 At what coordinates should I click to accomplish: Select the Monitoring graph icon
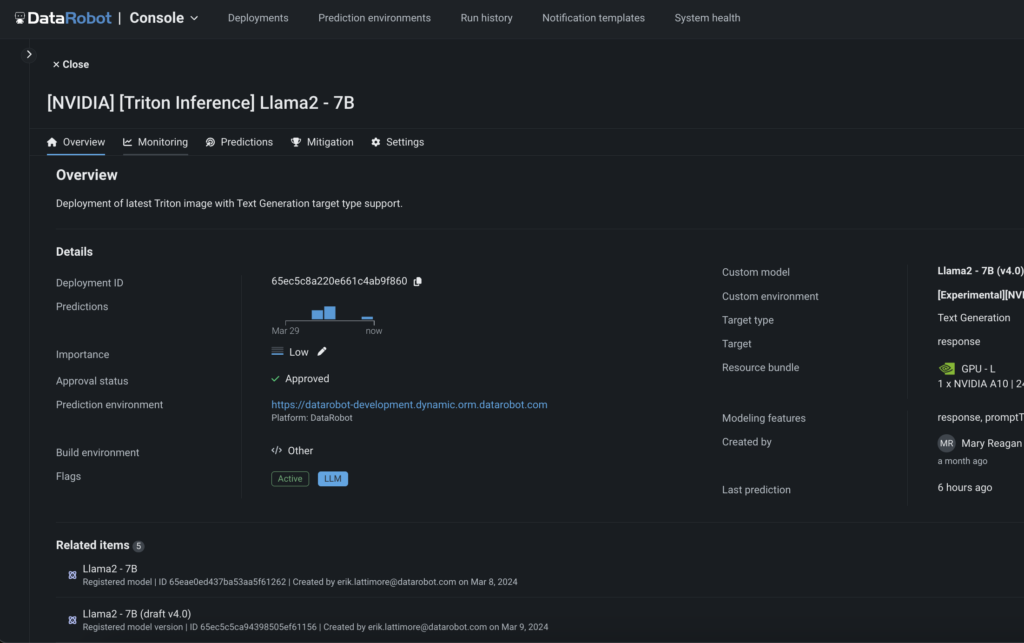(127, 142)
